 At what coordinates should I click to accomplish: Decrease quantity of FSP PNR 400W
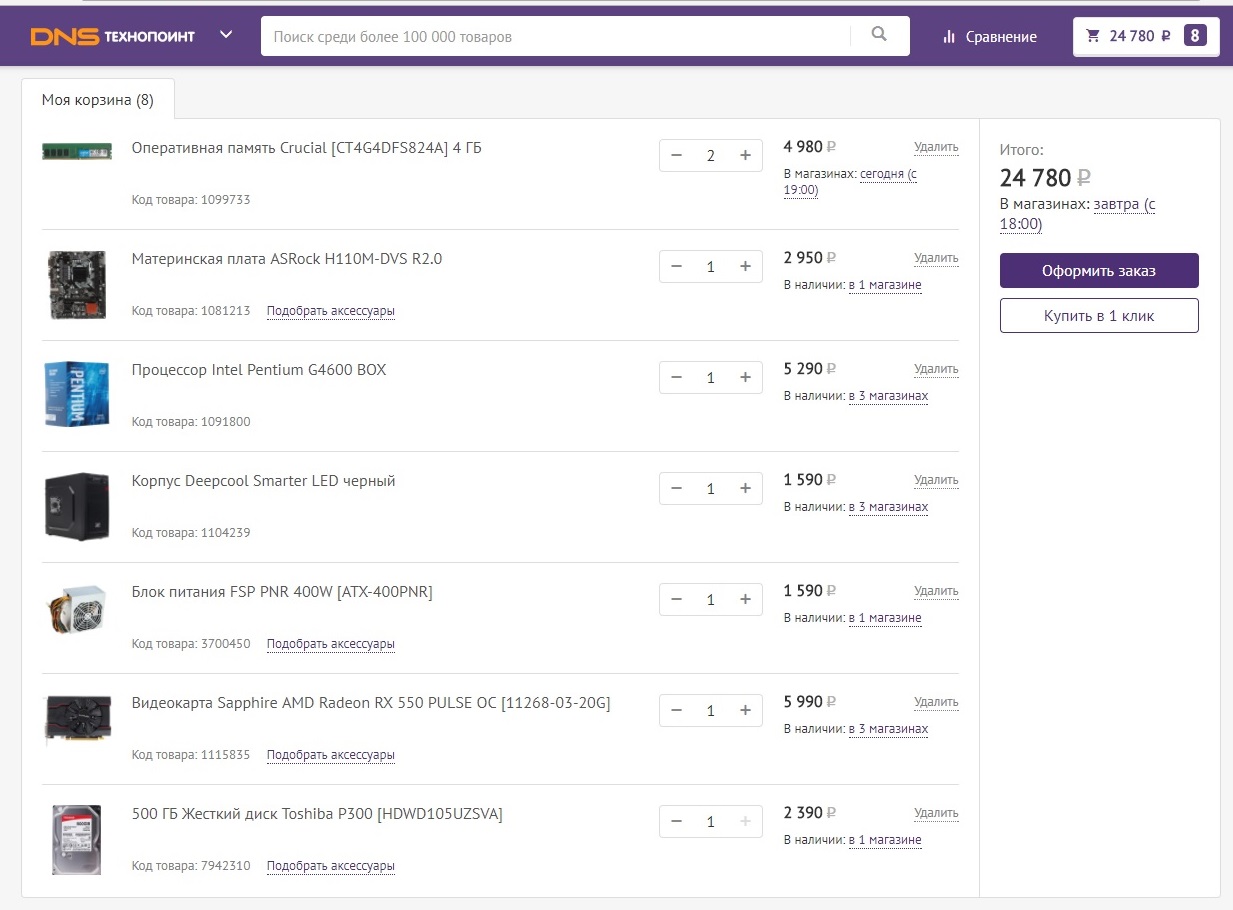pos(677,599)
